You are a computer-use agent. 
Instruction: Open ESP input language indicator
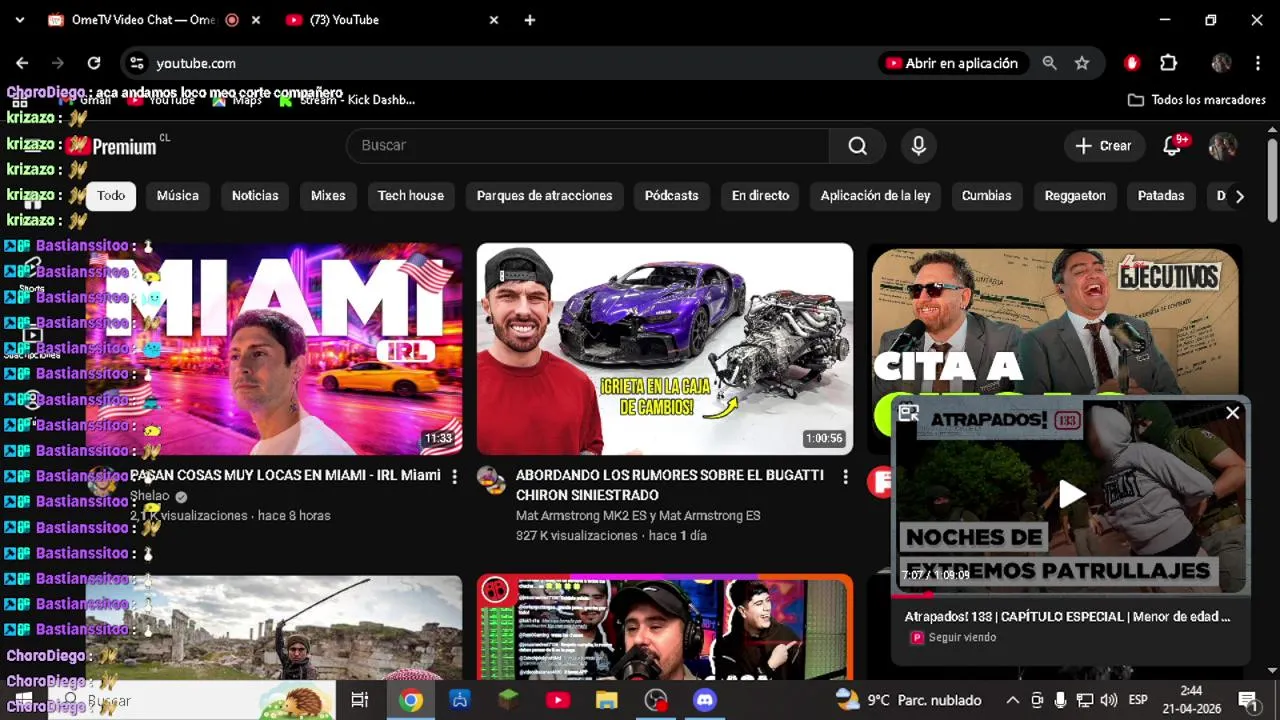coord(1138,700)
